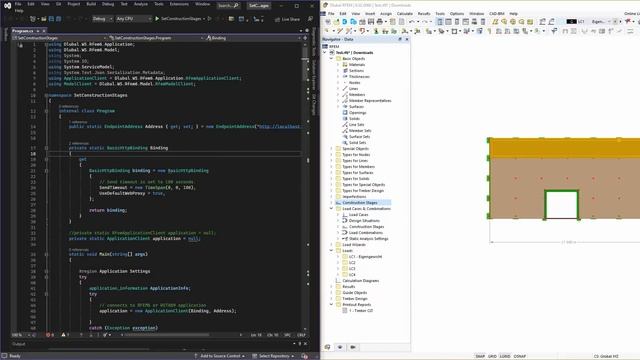The height and width of the screenshot is (360, 640).
Task: Select Calculation Diagrams in Navigator
Action: pyautogui.click(x=360, y=281)
